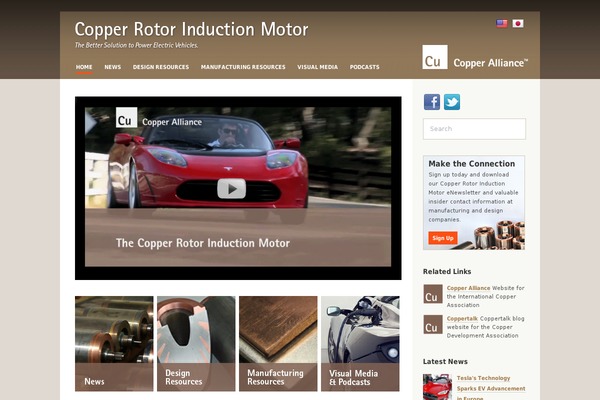This screenshot has width=600, height=400.
Task: Open the Coppertalk blog link
Action: 462,318
